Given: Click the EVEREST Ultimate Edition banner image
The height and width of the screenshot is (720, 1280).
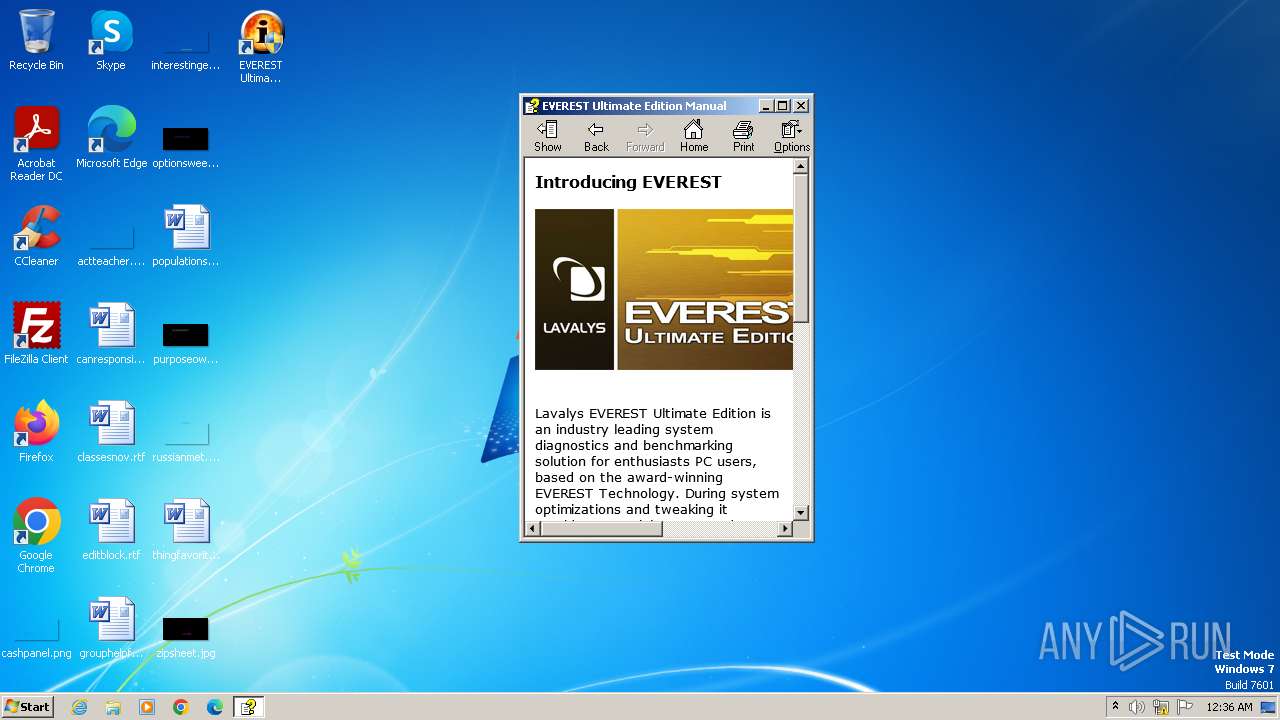Looking at the screenshot, I should [x=705, y=289].
